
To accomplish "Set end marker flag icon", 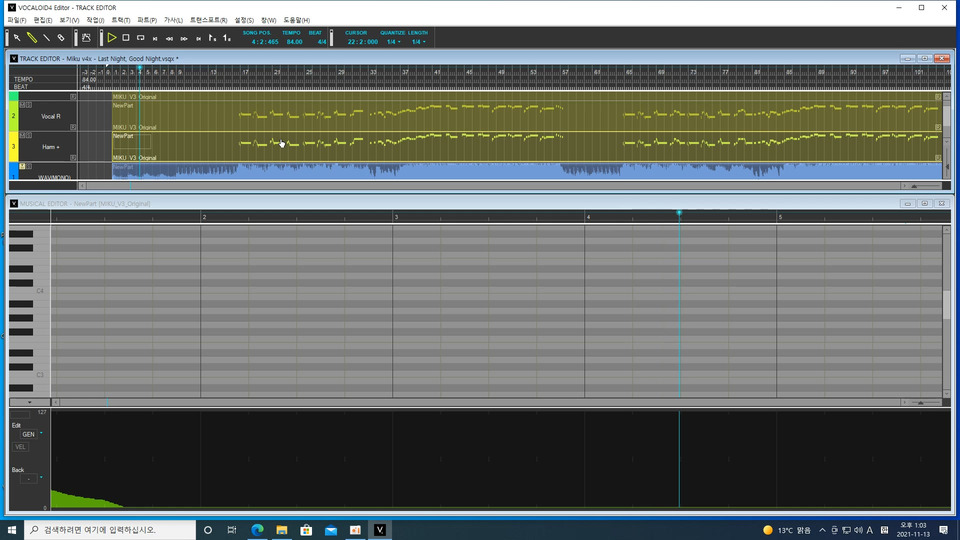I will point(227,38).
